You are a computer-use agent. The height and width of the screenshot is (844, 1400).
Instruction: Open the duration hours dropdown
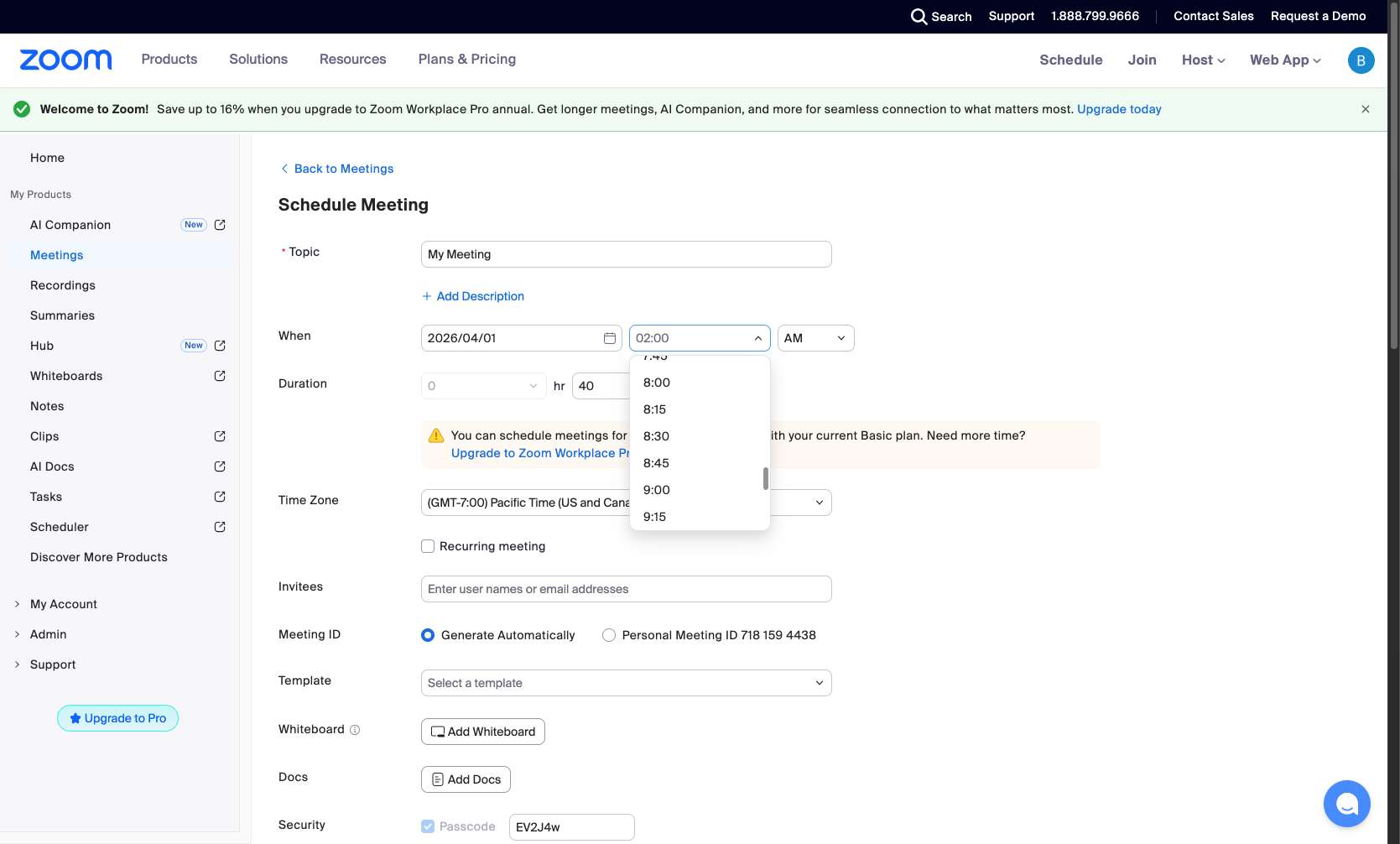pyautogui.click(x=484, y=386)
